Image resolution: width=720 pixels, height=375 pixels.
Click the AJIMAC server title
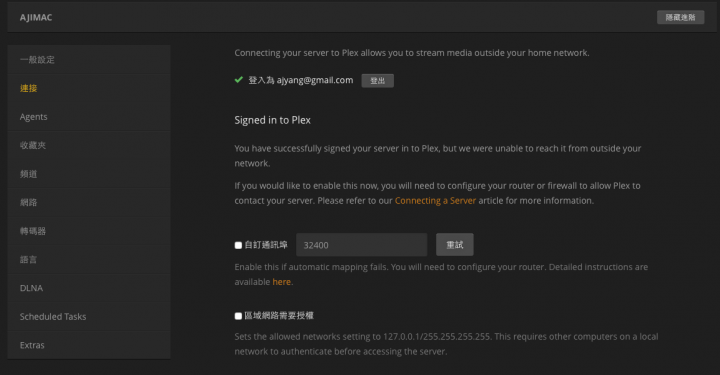(x=36, y=17)
